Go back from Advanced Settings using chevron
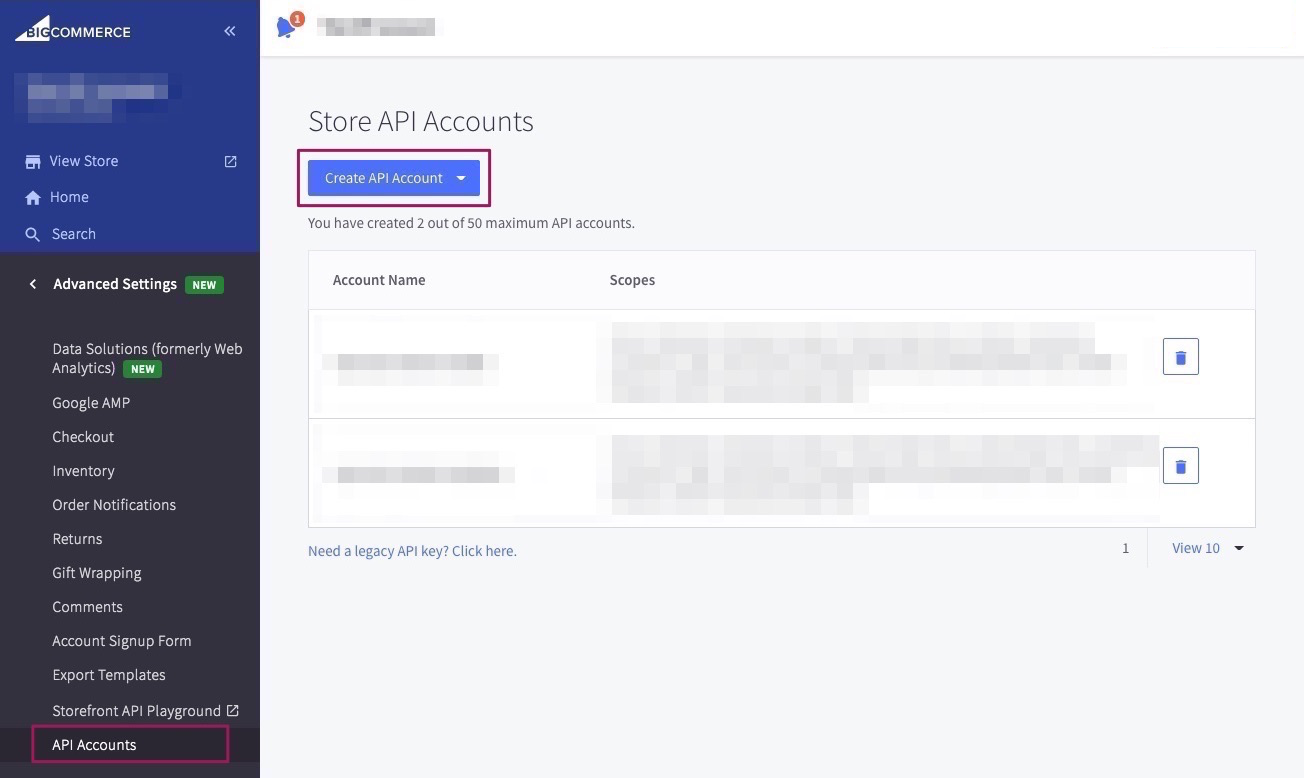This screenshot has width=1304, height=778. coord(33,284)
